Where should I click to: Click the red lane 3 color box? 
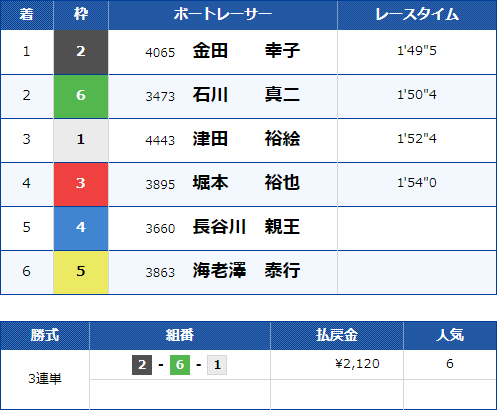click(x=81, y=184)
